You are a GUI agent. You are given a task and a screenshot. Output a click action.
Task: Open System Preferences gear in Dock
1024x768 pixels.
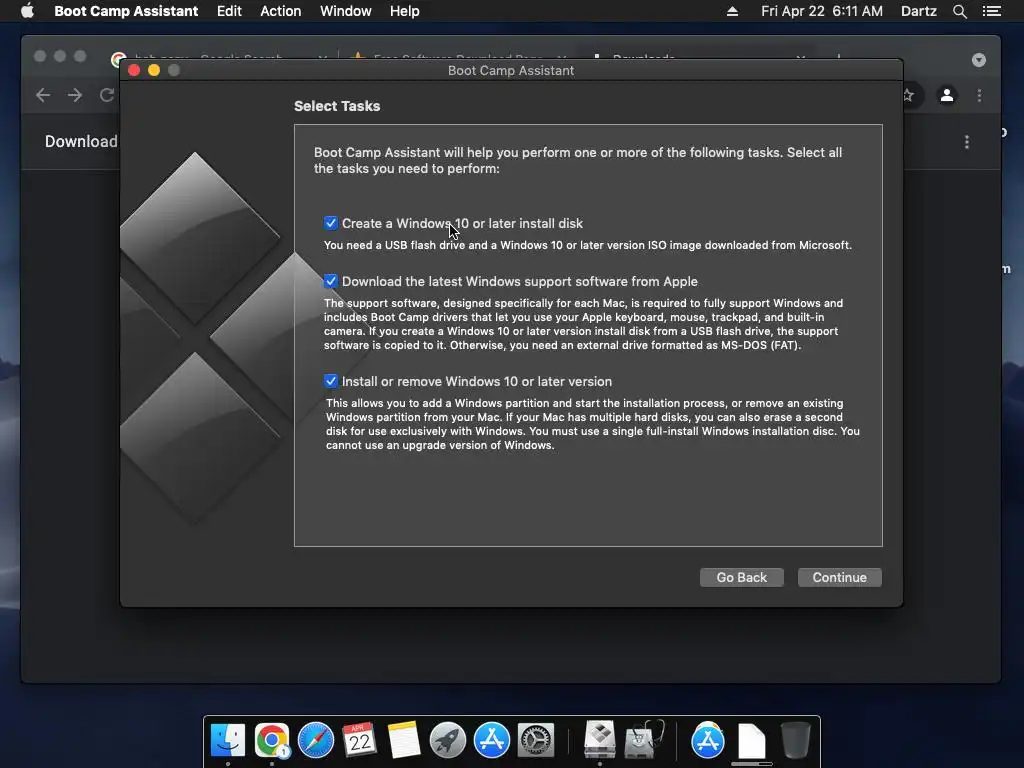coord(536,740)
